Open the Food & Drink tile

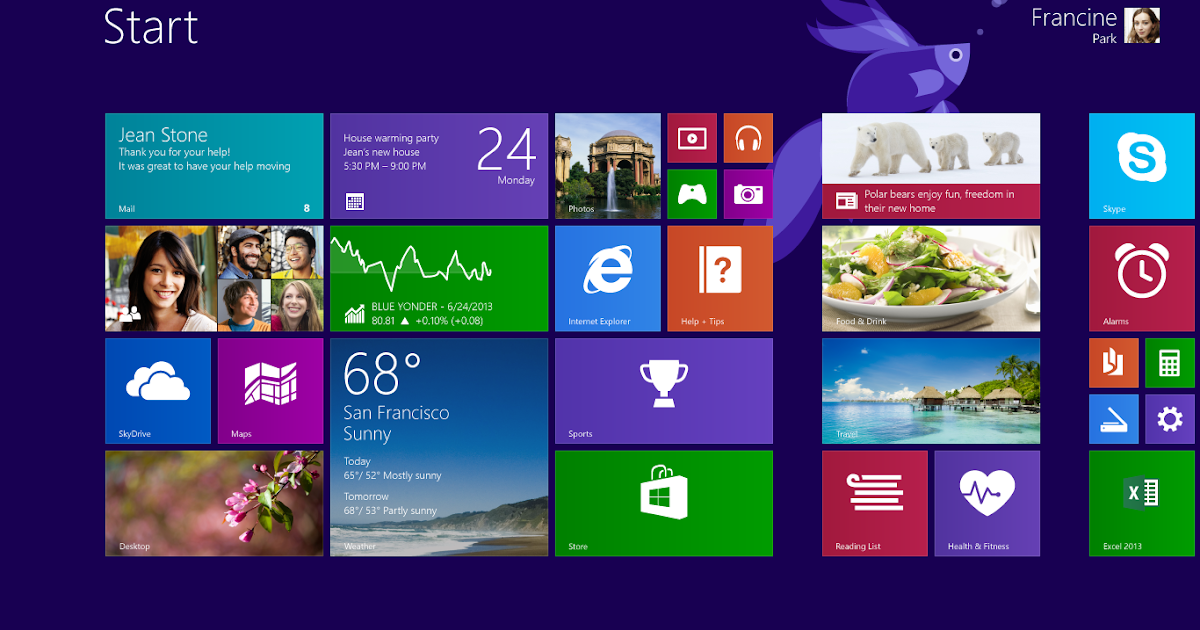(x=931, y=278)
